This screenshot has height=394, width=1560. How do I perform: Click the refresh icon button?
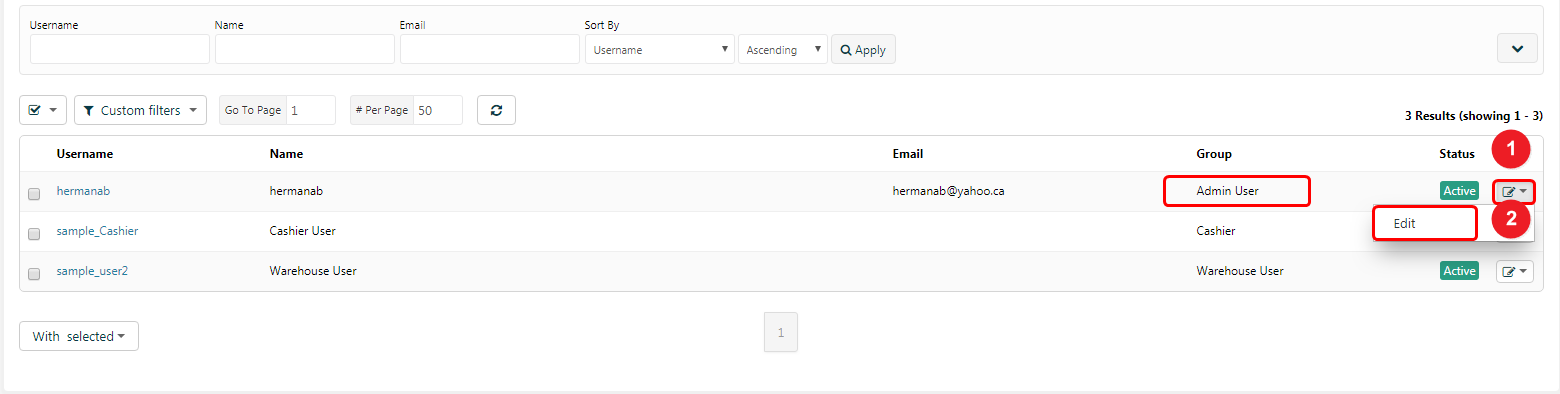coord(496,110)
